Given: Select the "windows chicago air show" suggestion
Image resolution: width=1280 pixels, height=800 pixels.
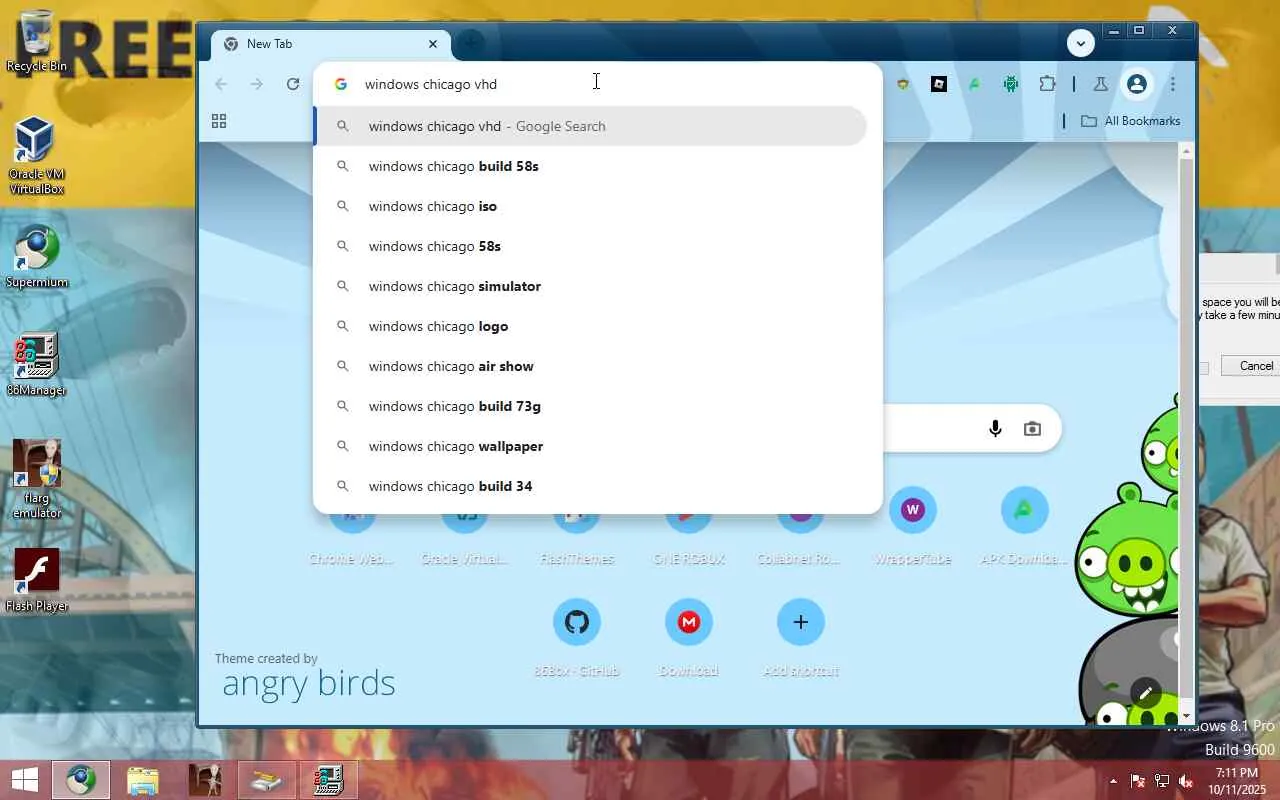Looking at the screenshot, I should pos(590,366).
